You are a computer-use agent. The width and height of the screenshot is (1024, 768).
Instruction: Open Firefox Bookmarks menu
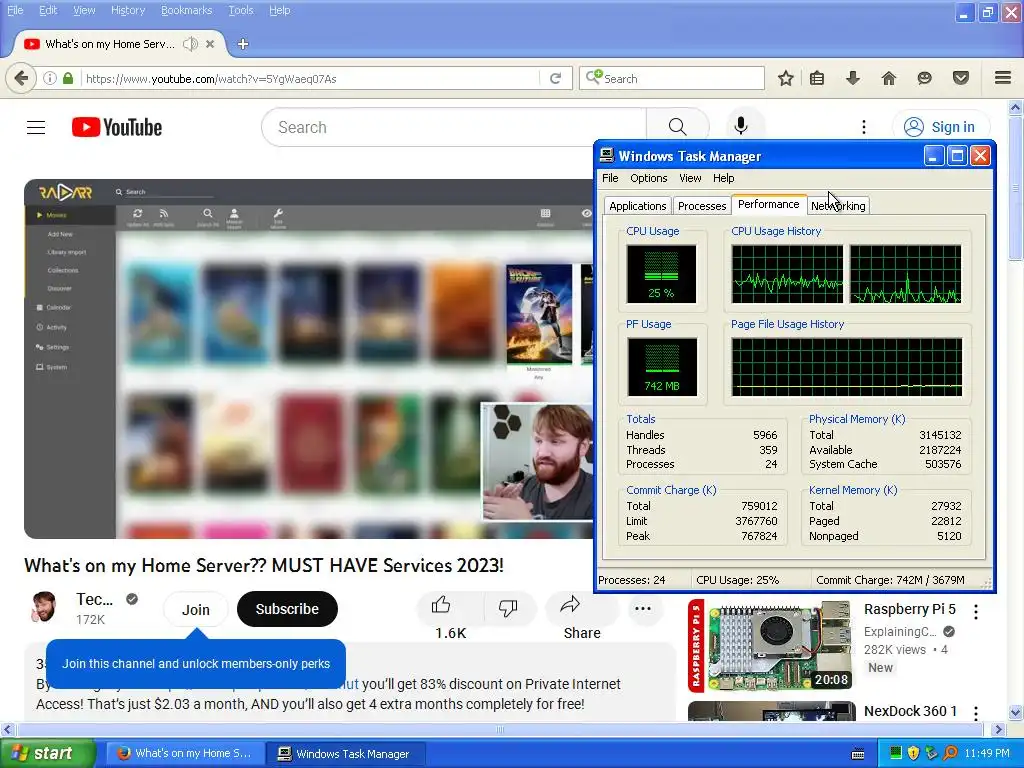coord(186,10)
